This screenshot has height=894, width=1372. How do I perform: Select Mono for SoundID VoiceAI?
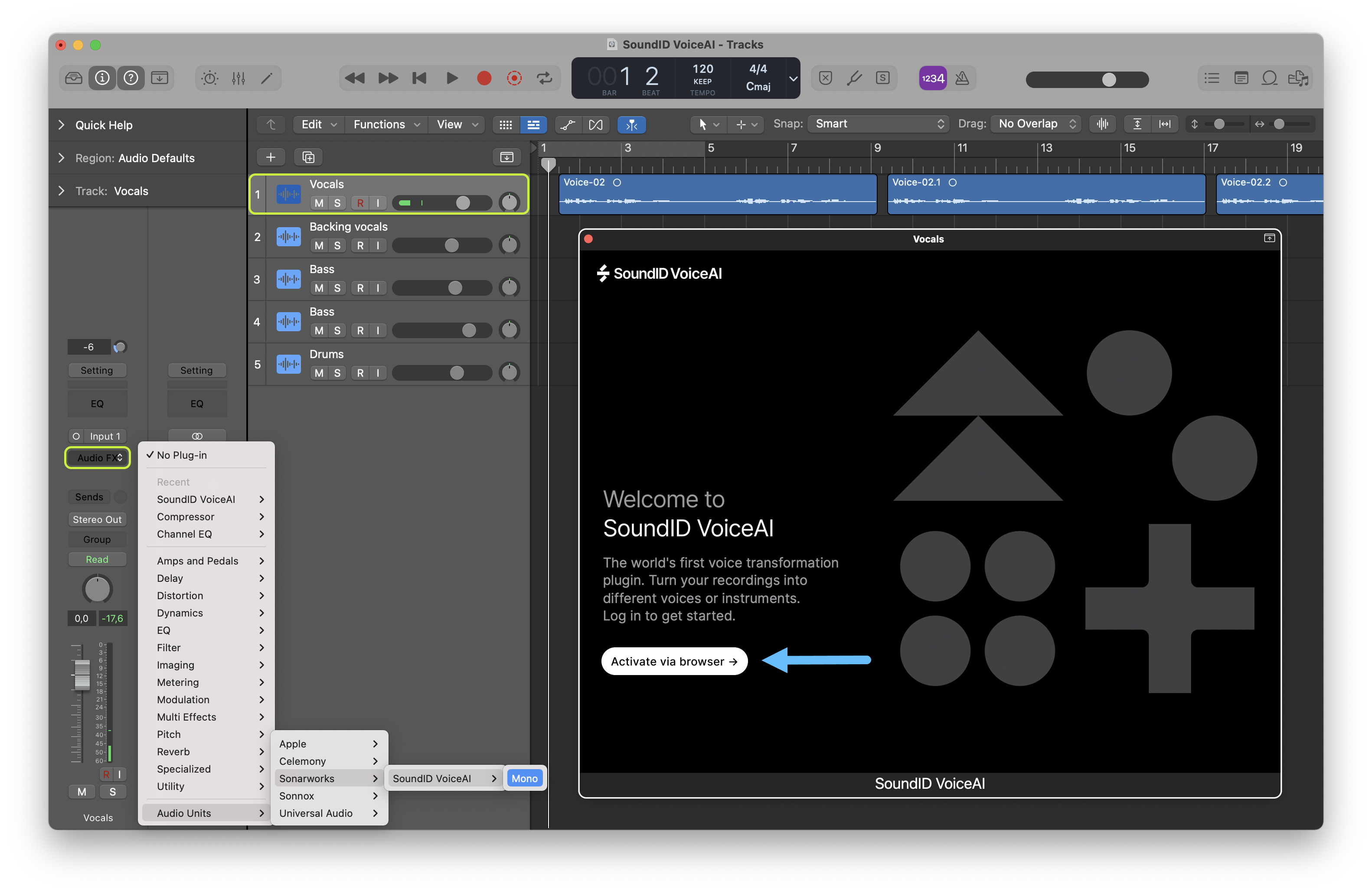(524, 779)
